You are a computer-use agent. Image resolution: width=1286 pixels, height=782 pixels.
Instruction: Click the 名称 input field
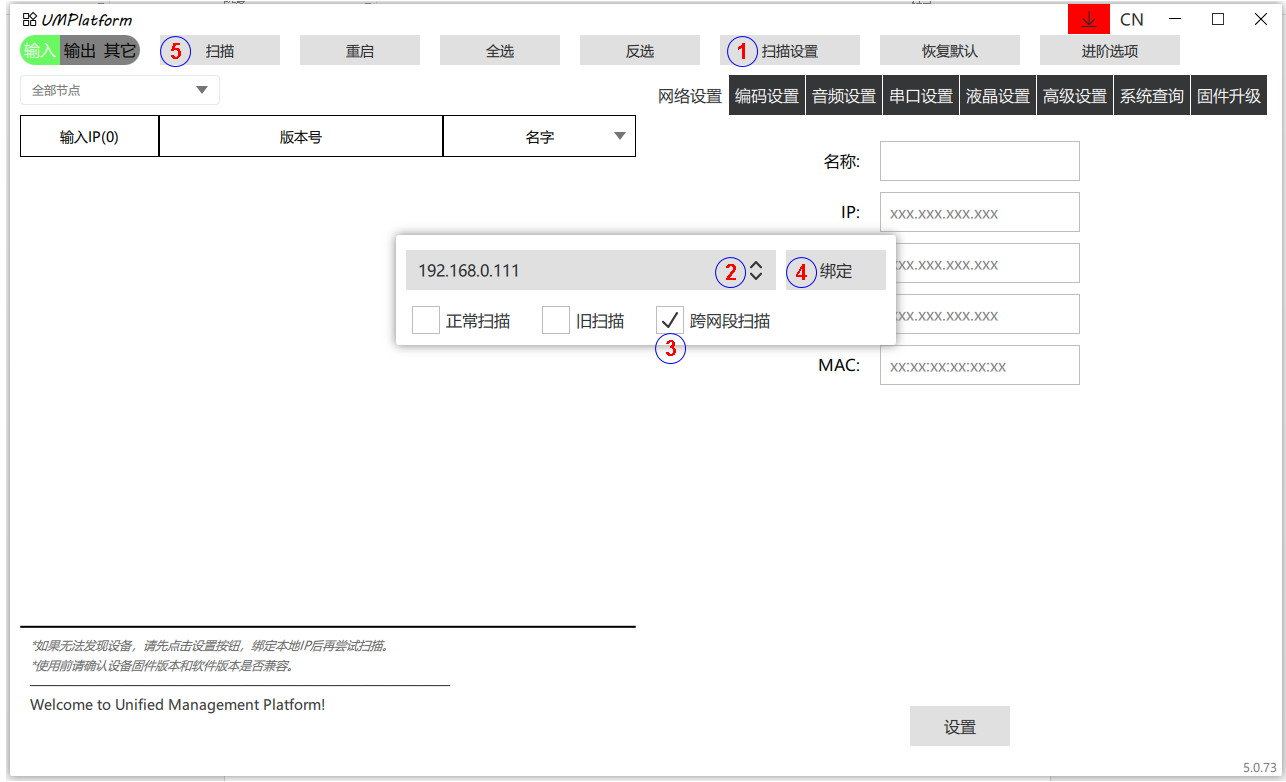click(979, 161)
